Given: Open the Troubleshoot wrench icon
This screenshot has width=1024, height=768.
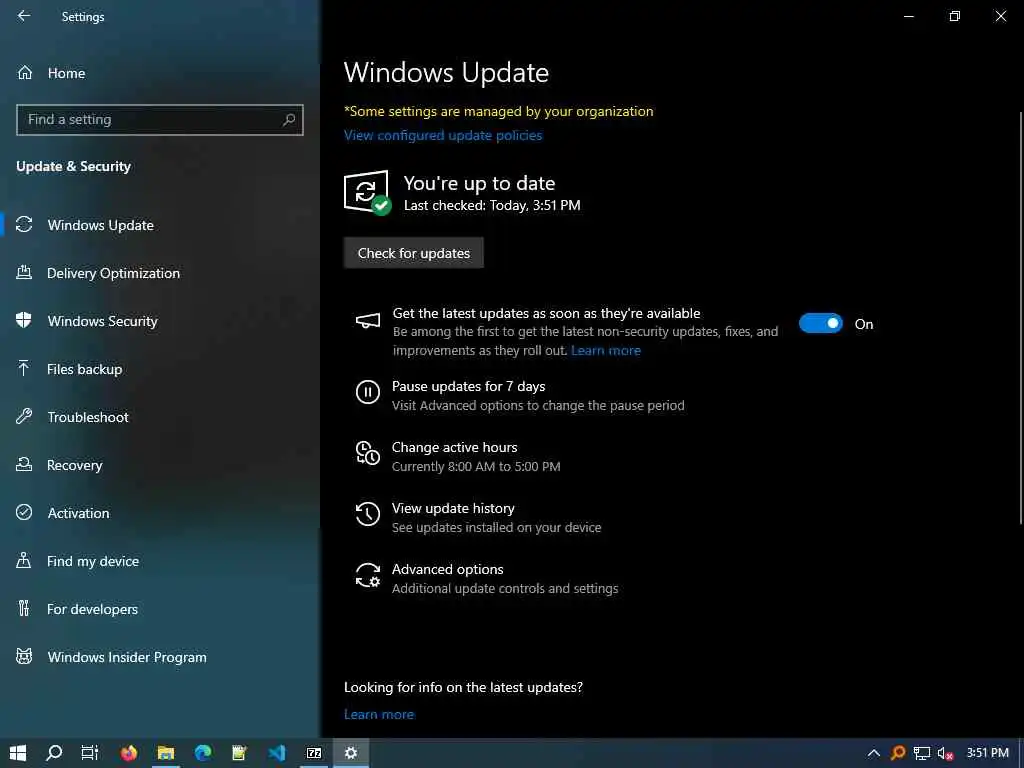Looking at the screenshot, I should tap(24, 417).
